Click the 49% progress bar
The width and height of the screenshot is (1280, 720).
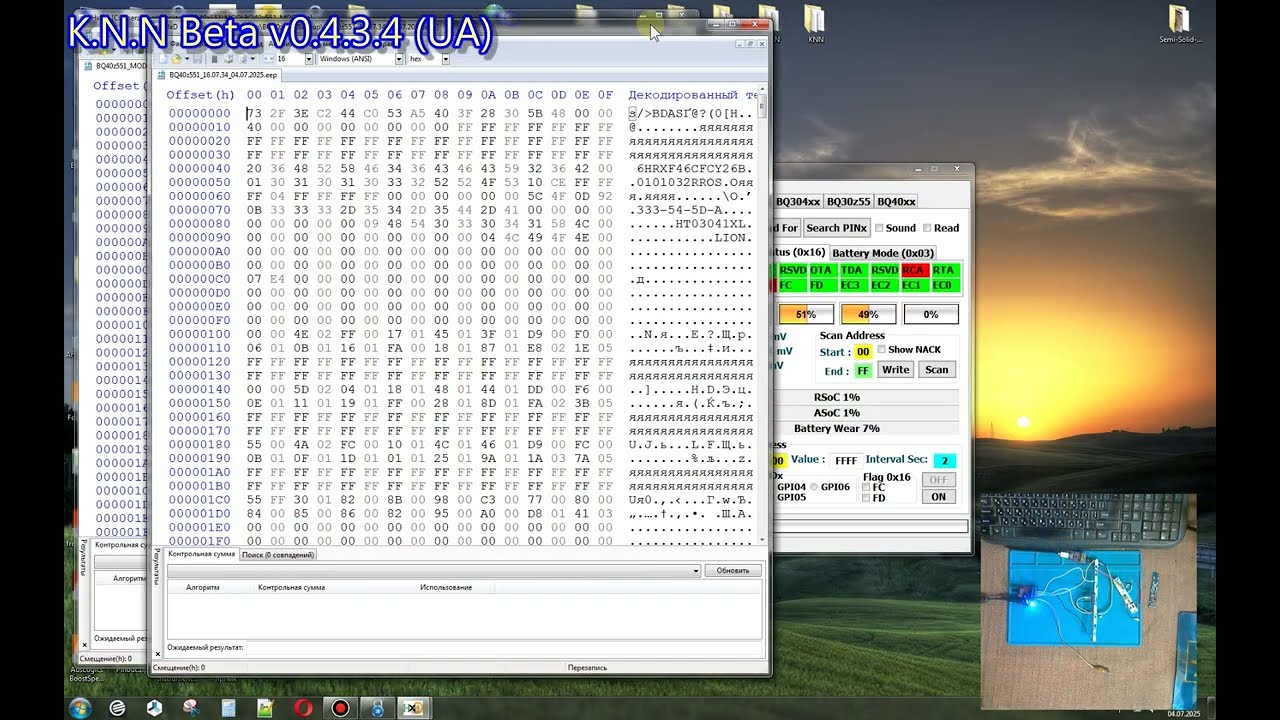[x=868, y=314]
